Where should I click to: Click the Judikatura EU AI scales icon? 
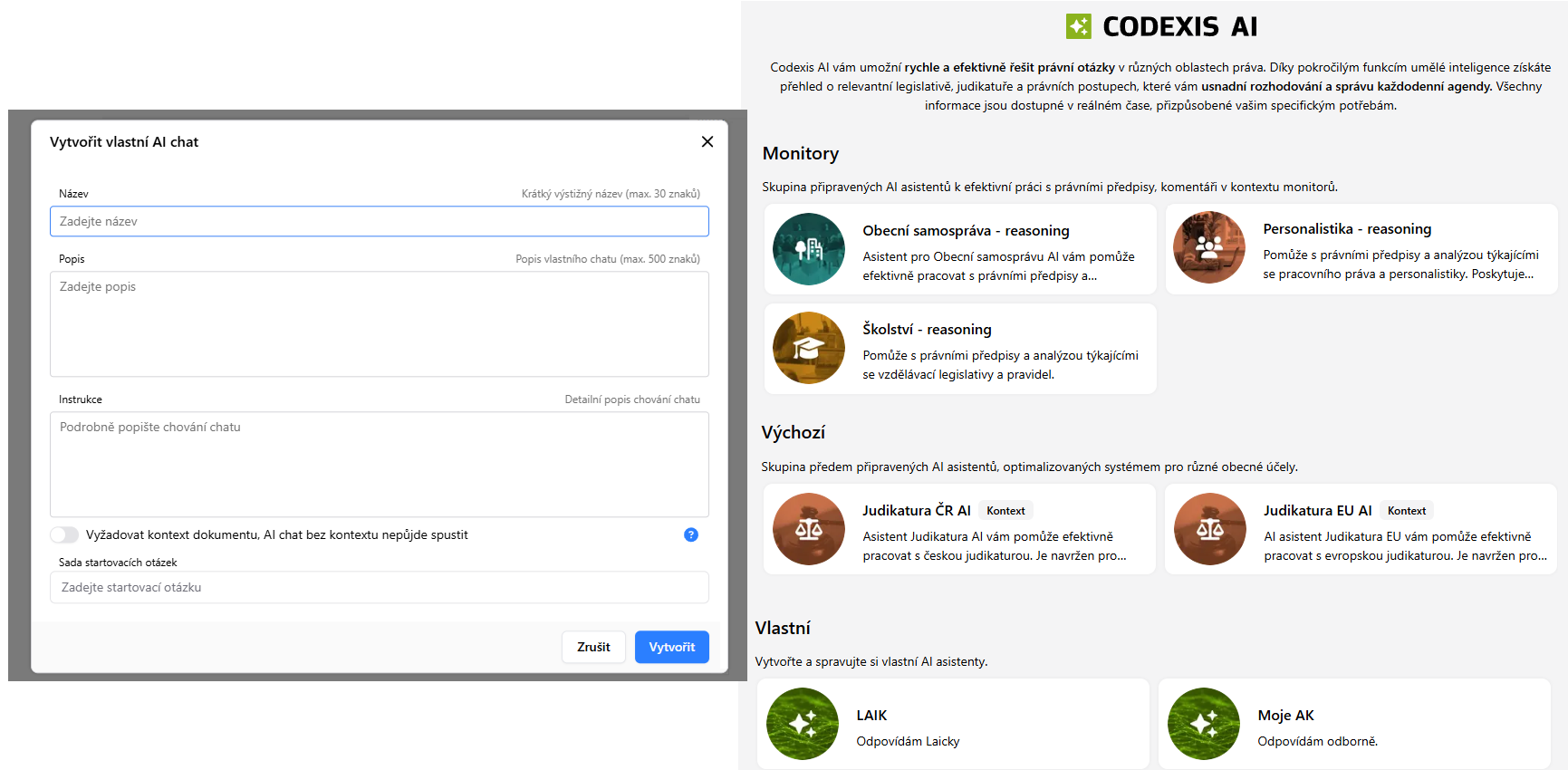(1209, 529)
